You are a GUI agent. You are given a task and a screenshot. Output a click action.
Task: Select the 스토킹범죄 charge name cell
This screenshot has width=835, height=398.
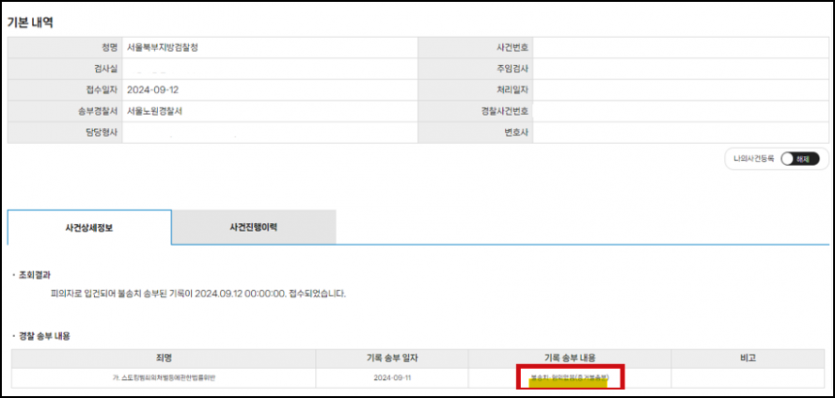163,378
